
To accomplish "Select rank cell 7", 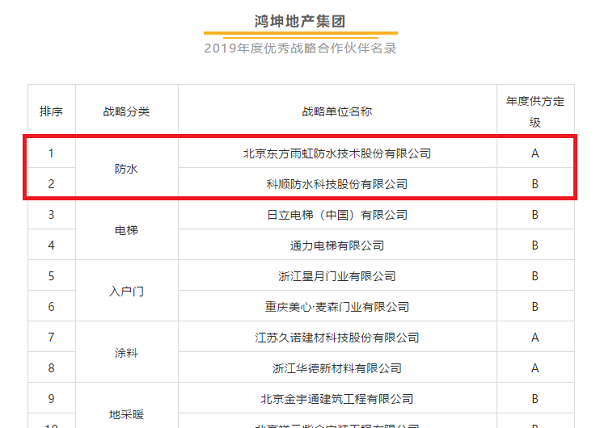I will [x=51, y=338].
